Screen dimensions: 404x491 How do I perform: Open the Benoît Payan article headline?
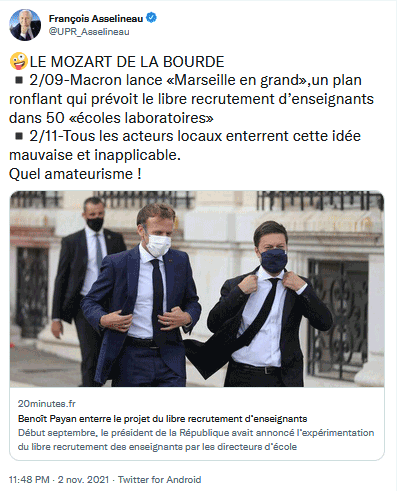pyautogui.click(x=163, y=419)
